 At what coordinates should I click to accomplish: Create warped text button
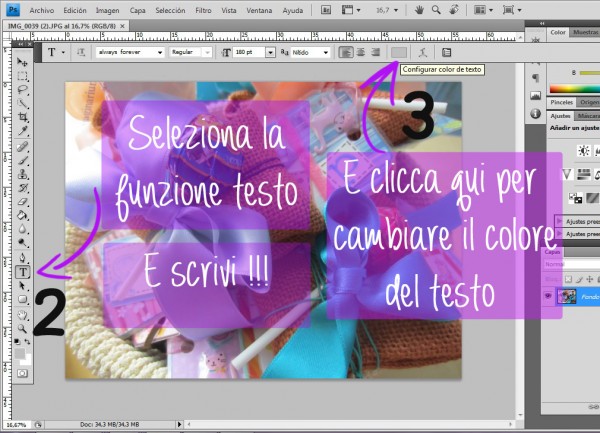pos(422,52)
